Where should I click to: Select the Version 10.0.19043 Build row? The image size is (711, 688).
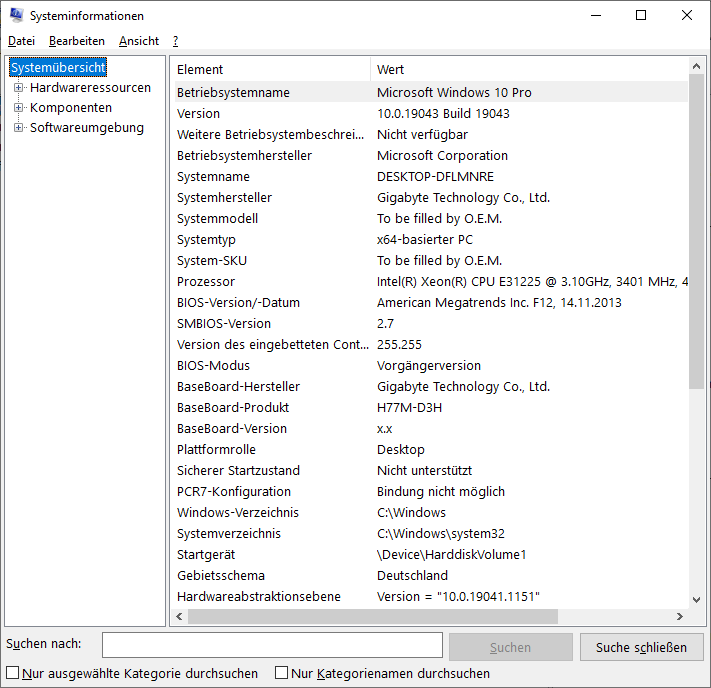(x=431, y=113)
